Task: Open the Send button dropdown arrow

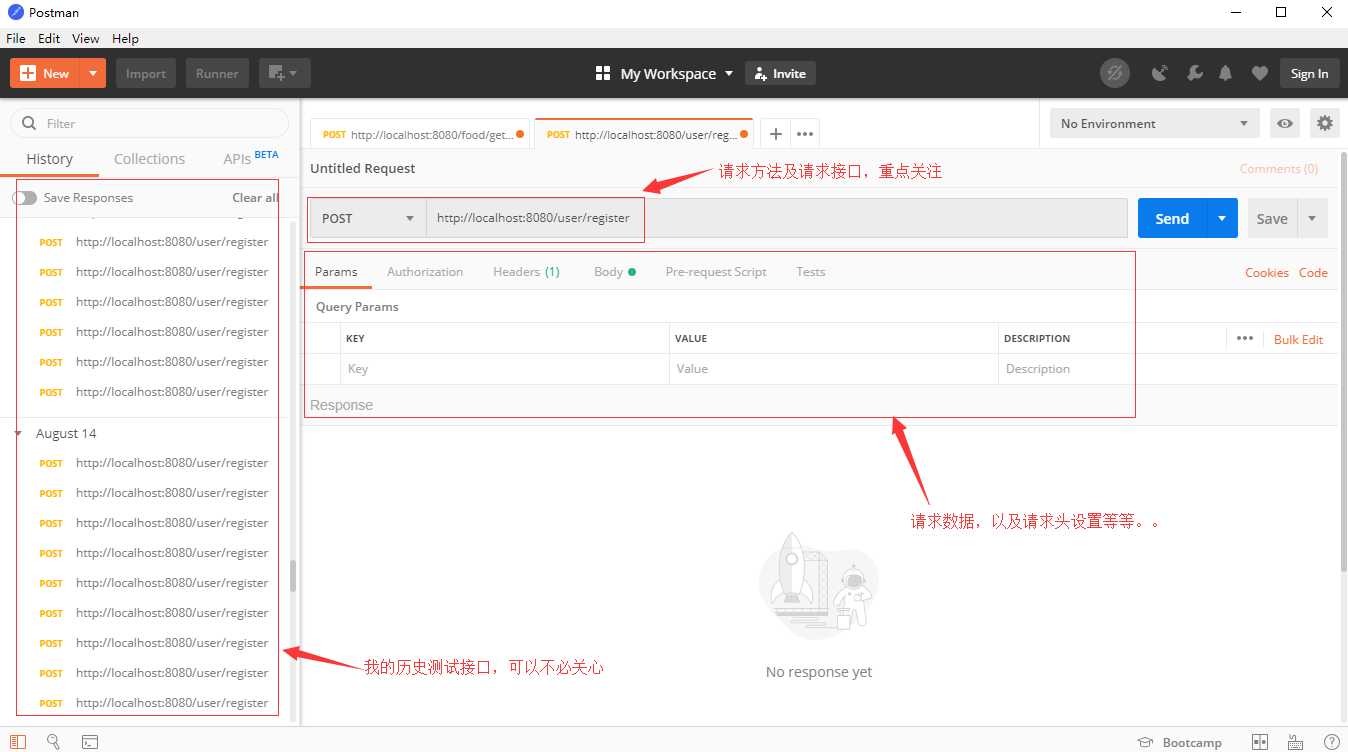Action: [1222, 218]
